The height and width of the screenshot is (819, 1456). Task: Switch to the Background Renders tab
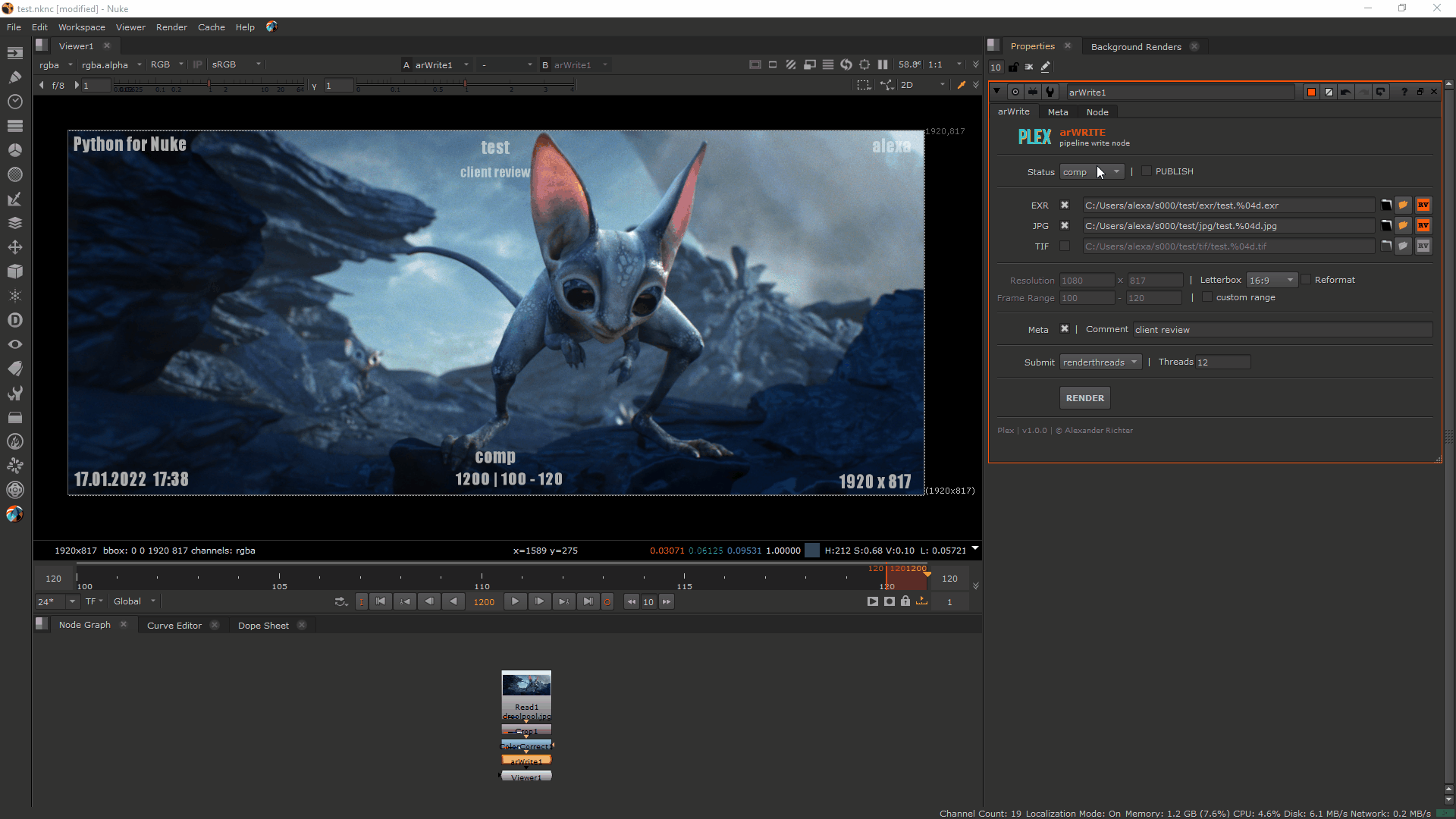pyautogui.click(x=1135, y=46)
